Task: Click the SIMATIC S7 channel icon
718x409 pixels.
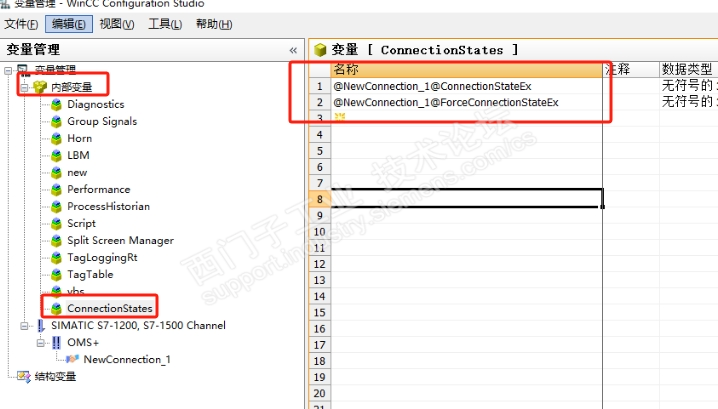Action: click(40, 326)
